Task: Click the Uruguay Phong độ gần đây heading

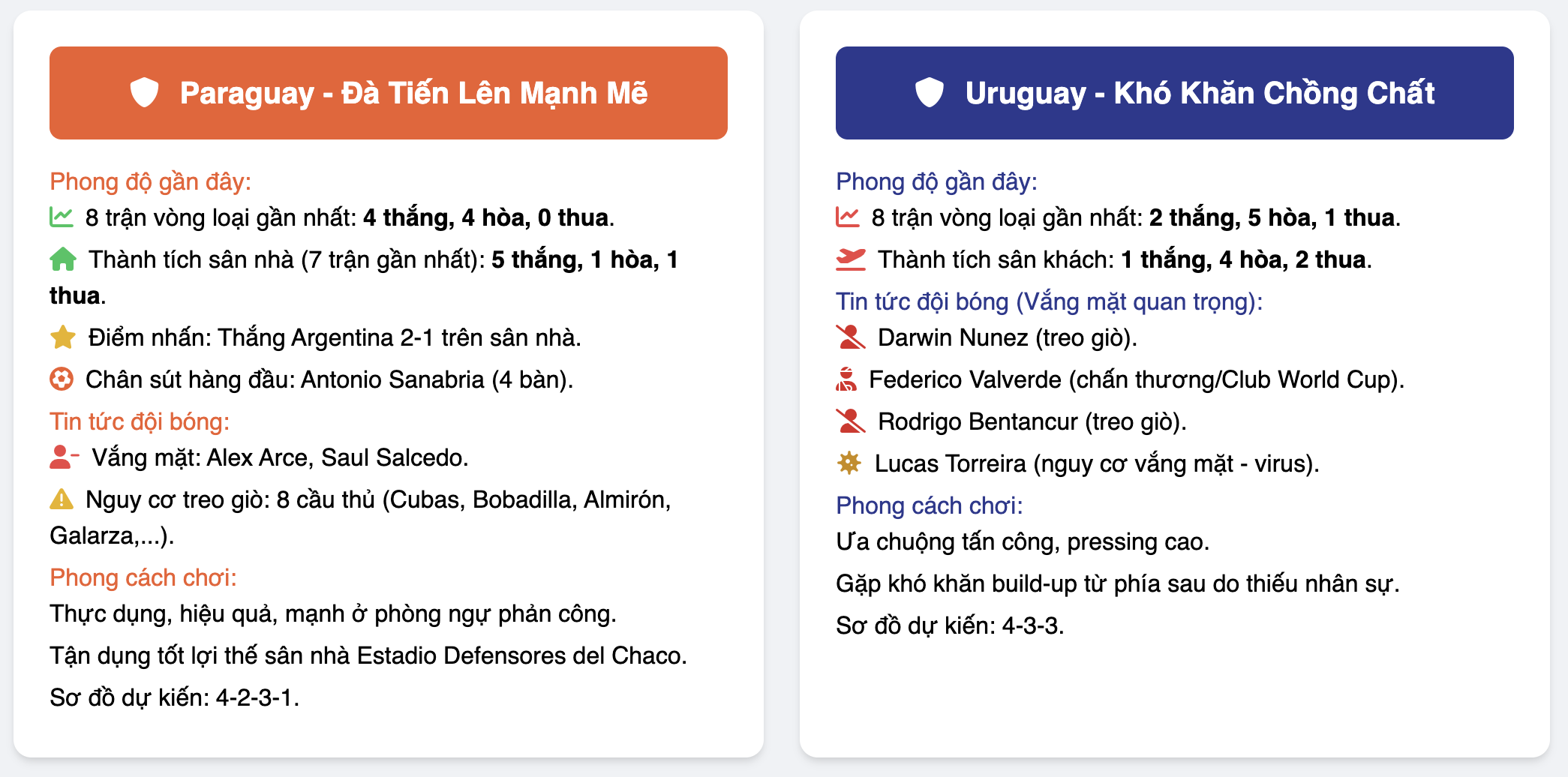Action: [937, 181]
